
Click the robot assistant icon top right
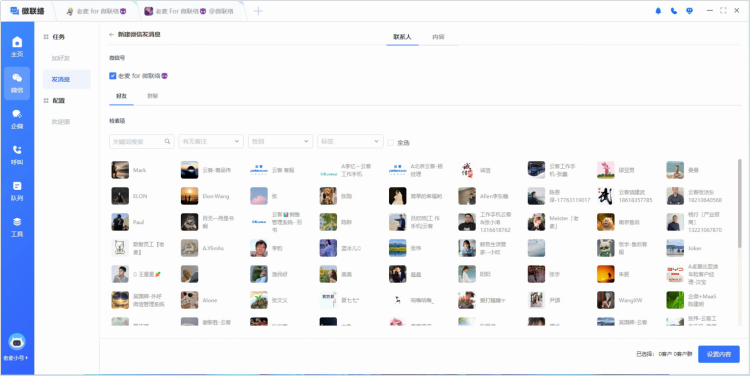coord(689,11)
